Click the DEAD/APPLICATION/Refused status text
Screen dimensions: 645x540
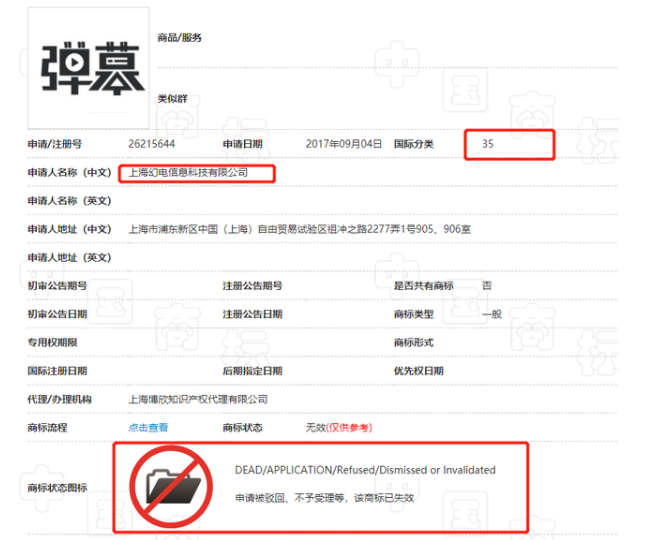[x=365, y=470]
